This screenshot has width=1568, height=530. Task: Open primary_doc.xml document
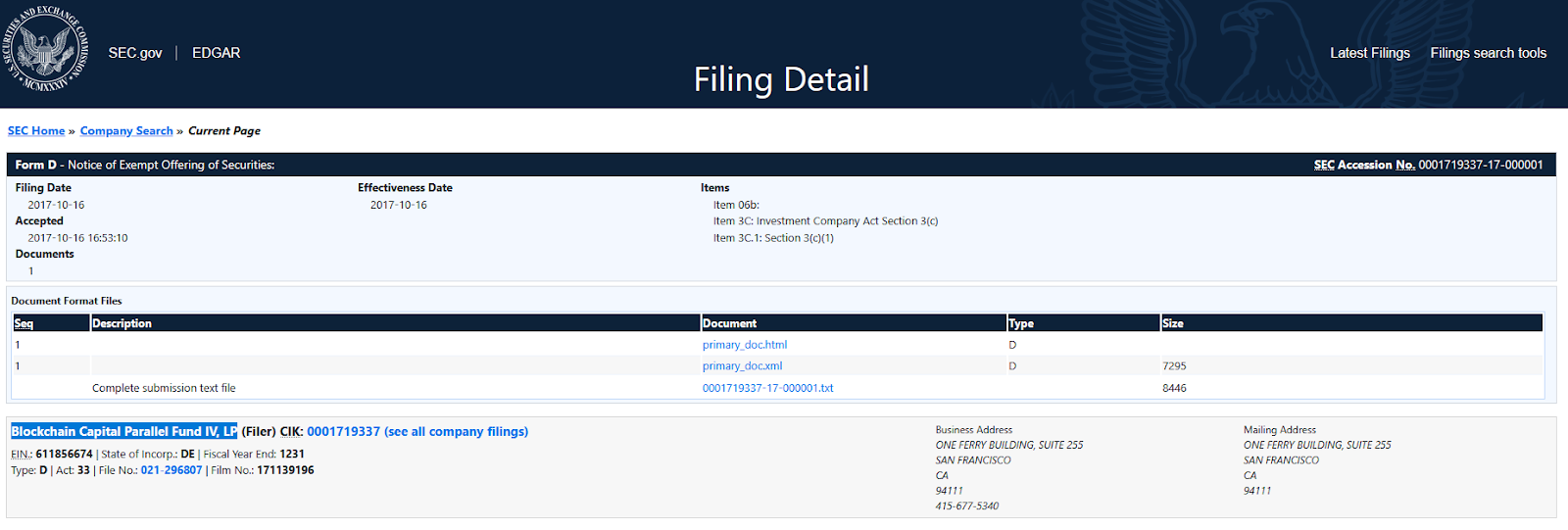click(742, 366)
